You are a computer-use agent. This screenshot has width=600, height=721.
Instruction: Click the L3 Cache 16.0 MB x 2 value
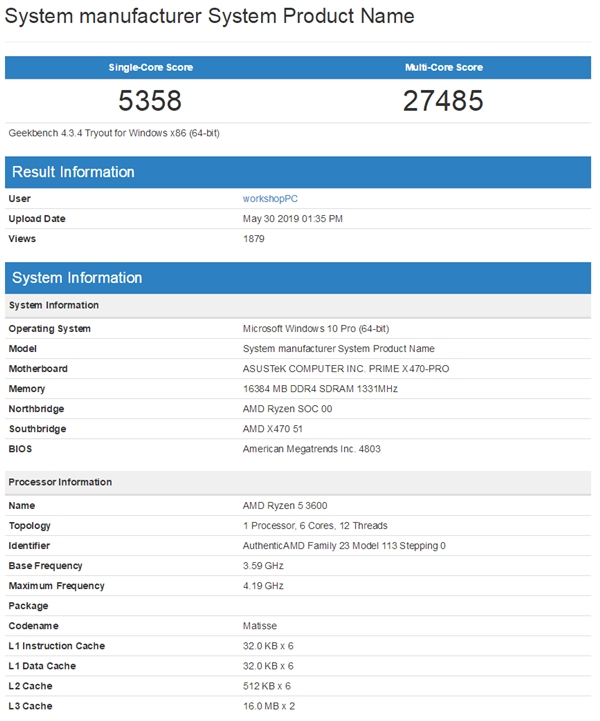click(x=269, y=706)
